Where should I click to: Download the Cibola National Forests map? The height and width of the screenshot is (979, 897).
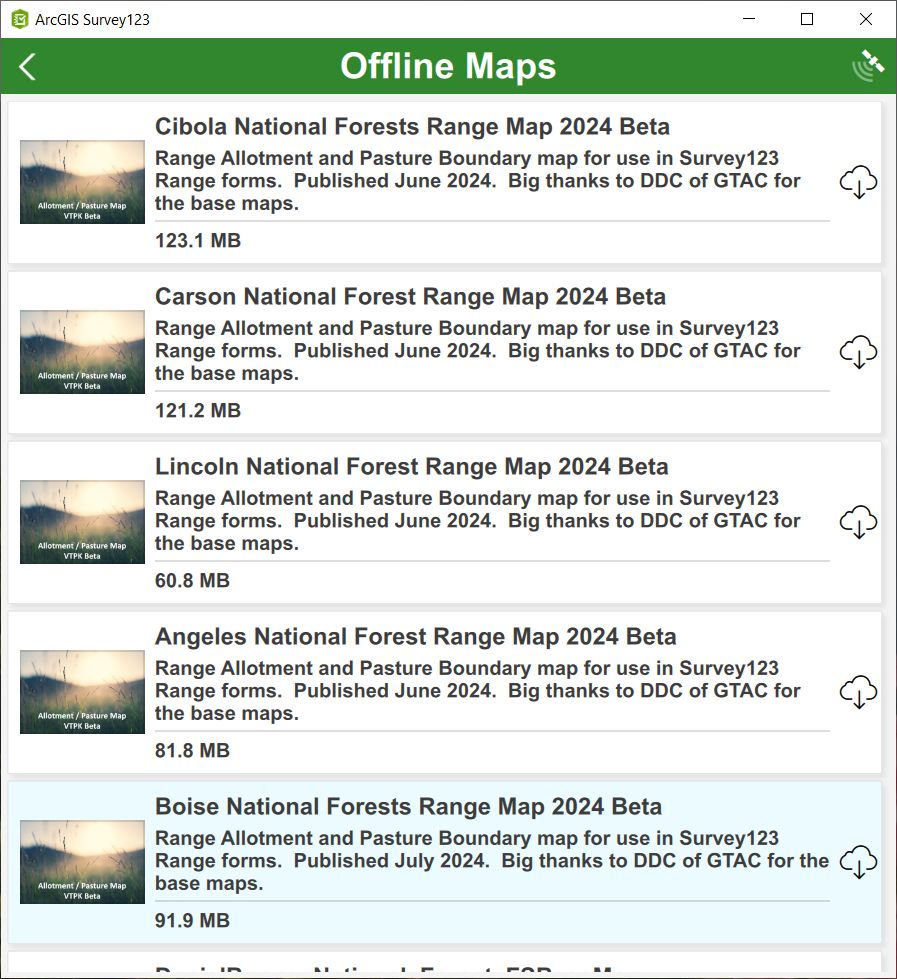tap(858, 182)
